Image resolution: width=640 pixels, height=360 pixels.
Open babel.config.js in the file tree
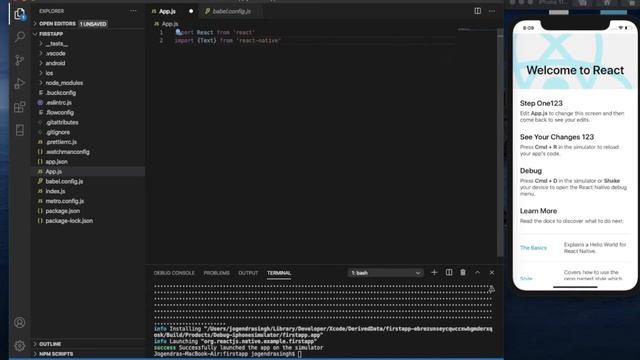(64, 181)
